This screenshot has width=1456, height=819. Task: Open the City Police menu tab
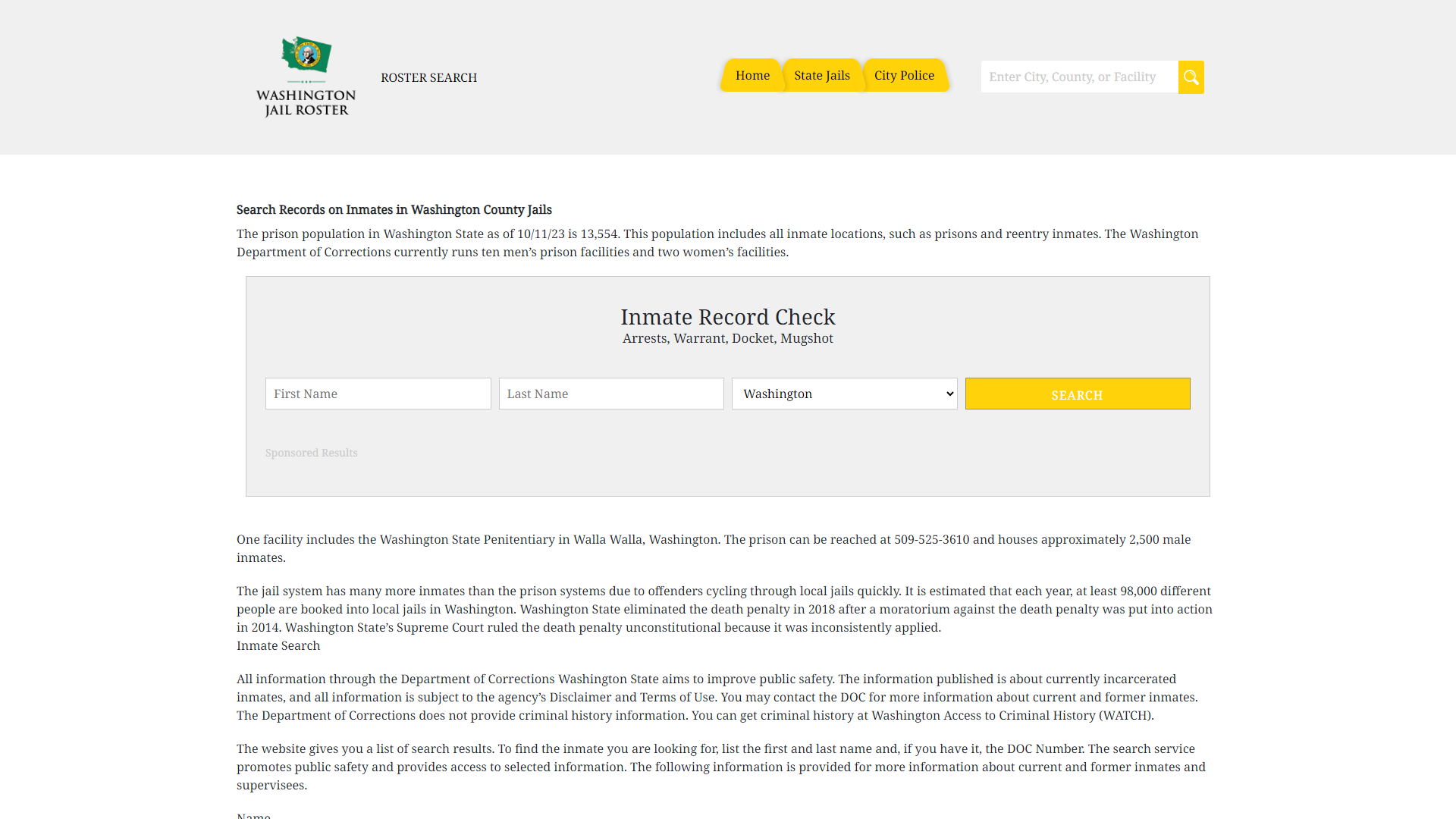(x=904, y=75)
